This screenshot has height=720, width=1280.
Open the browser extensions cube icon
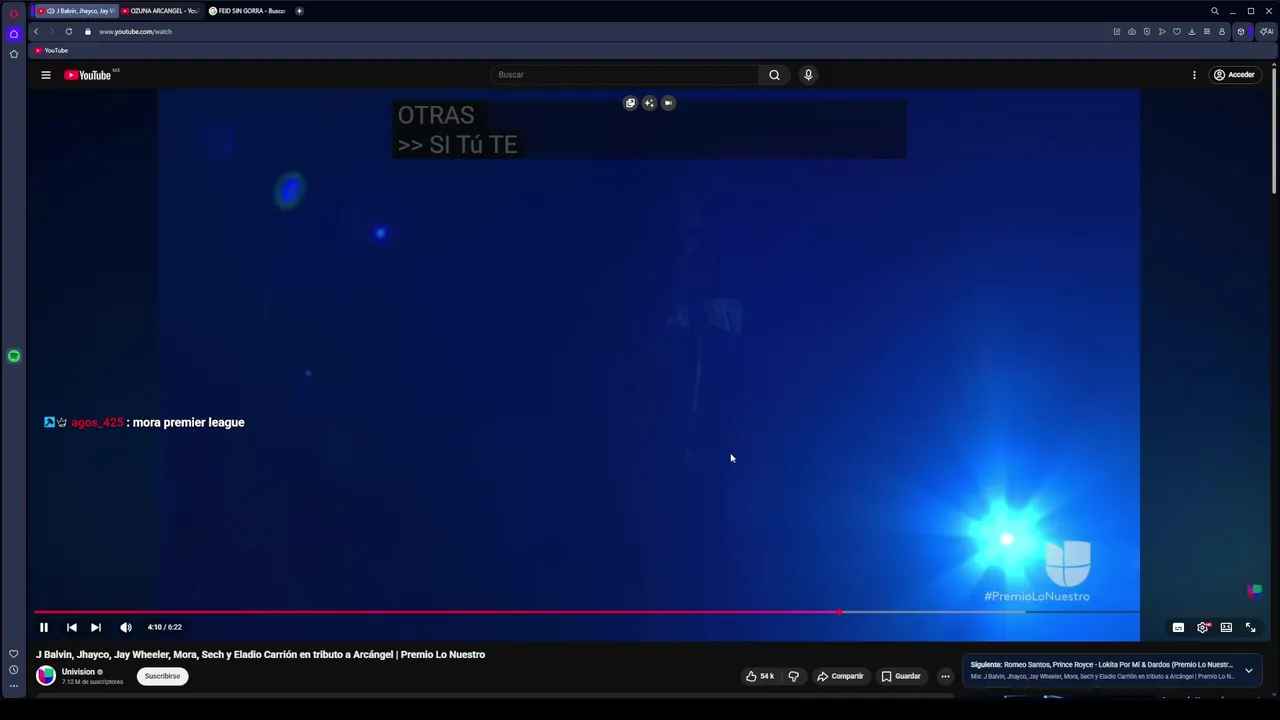coord(1241,31)
